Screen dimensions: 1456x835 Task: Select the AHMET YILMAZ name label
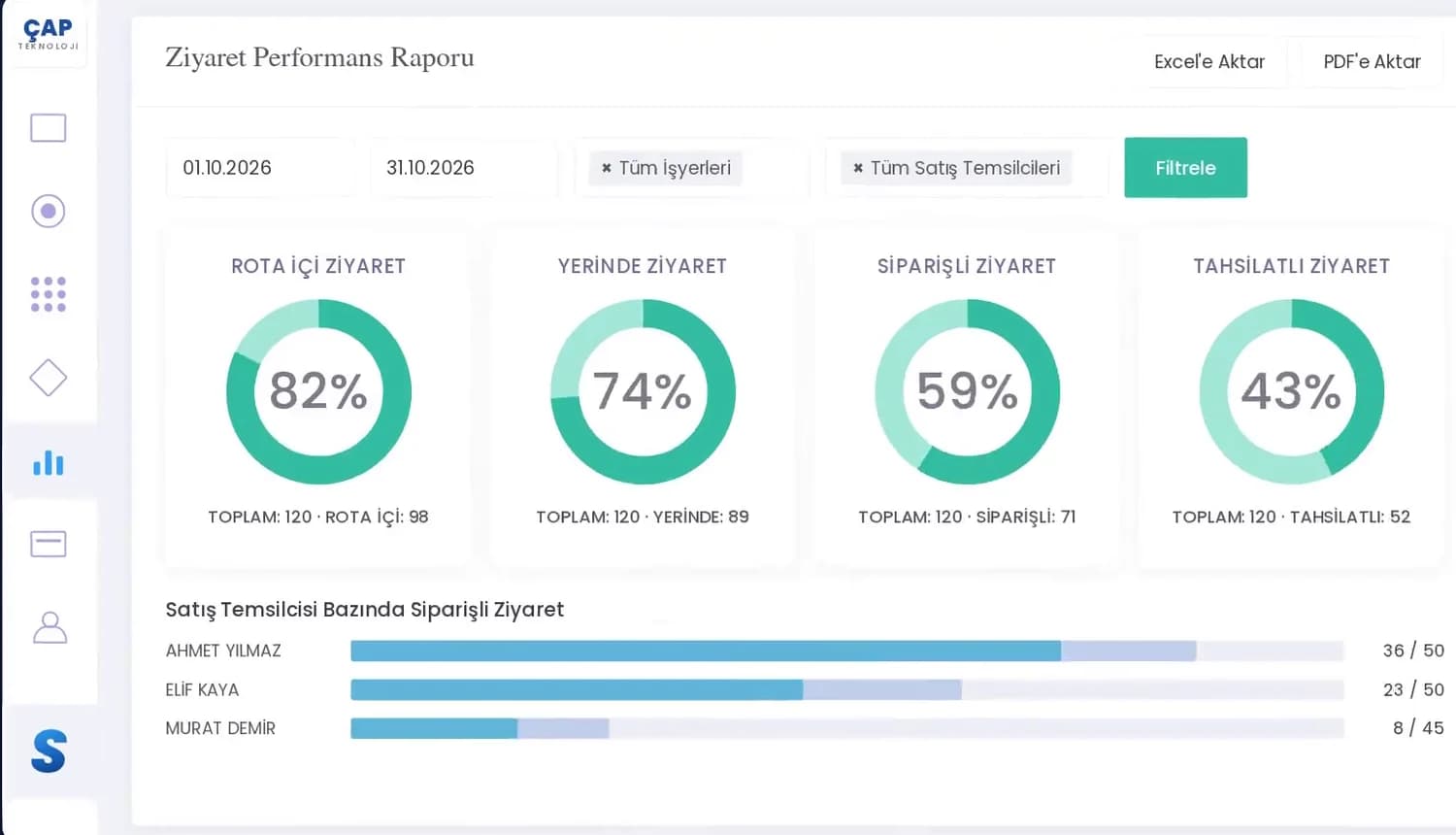(223, 651)
